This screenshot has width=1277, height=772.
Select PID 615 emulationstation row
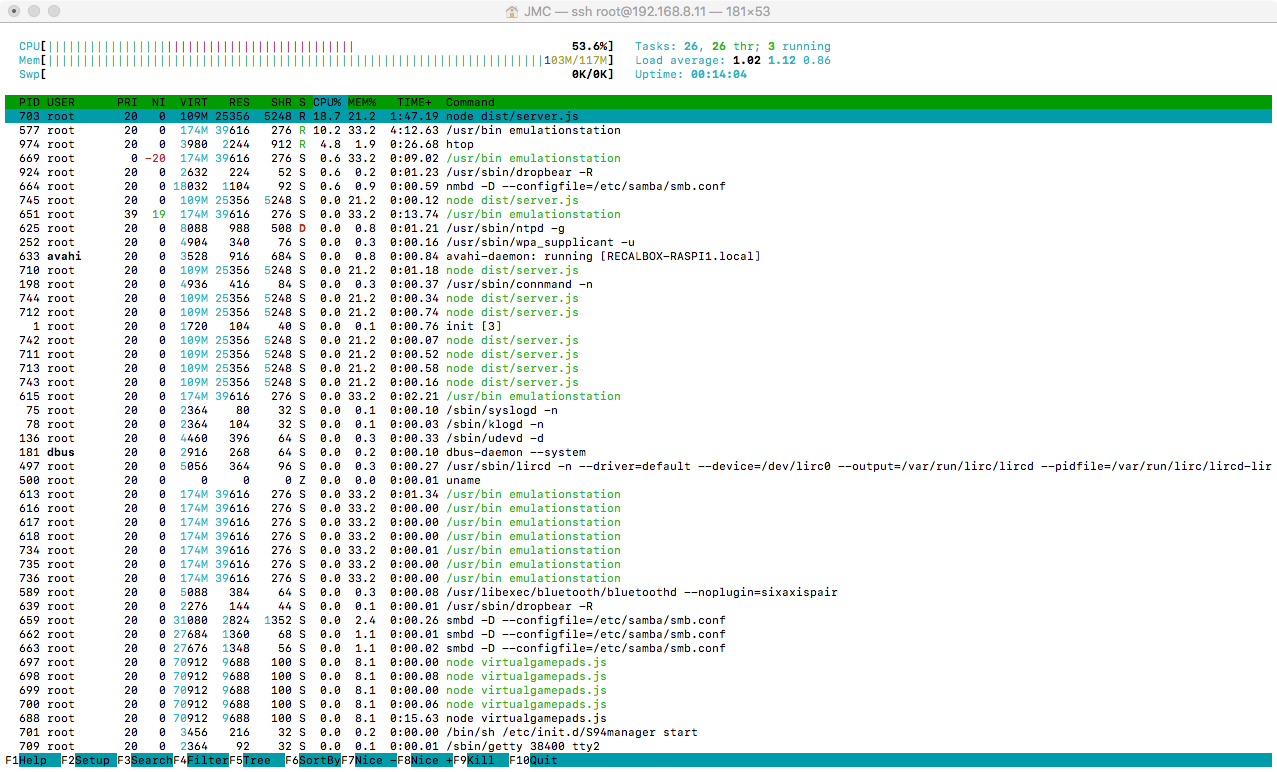coord(638,396)
